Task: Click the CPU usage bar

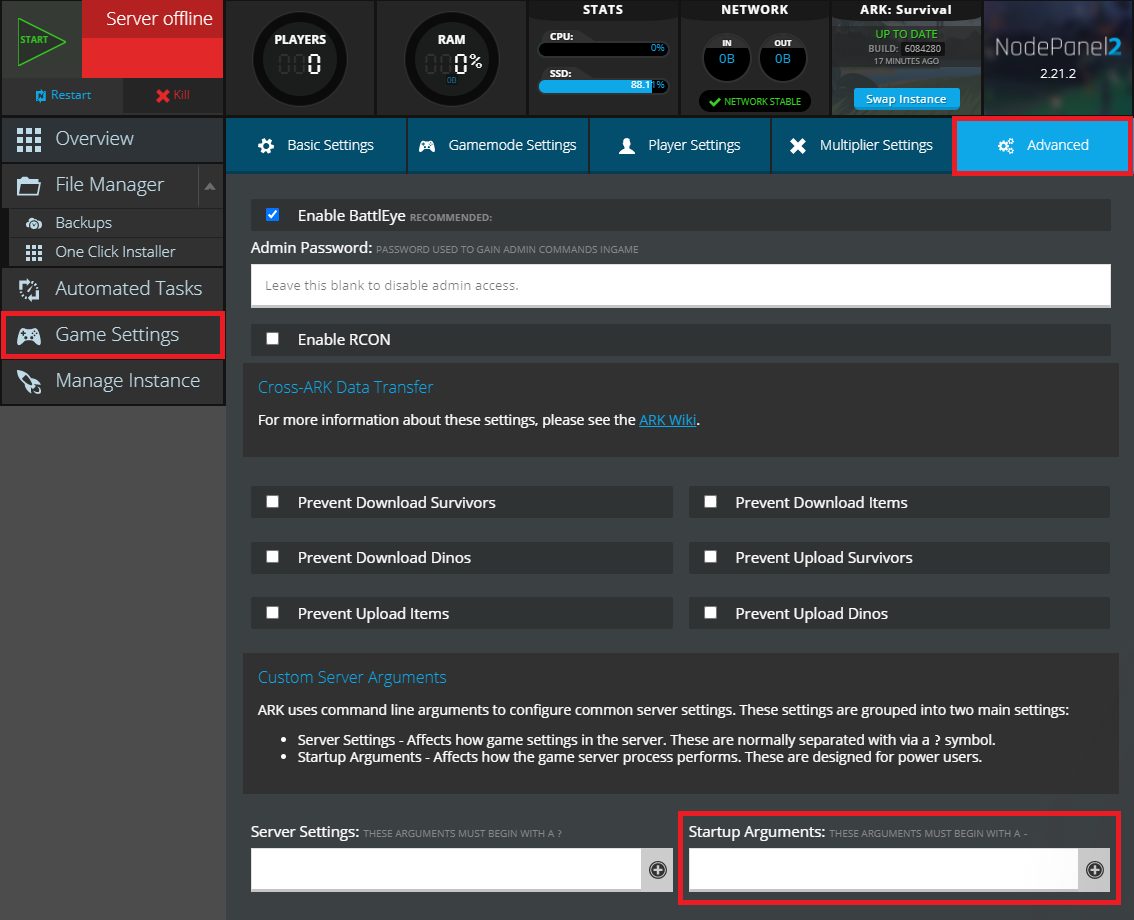Action: pyautogui.click(x=603, y=49)
